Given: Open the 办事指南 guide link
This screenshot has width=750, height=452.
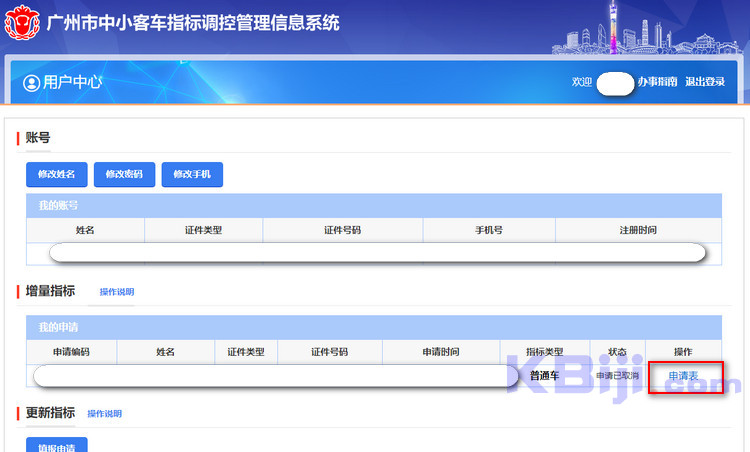Looking at the screenshot, I should [x=657, y=82].
